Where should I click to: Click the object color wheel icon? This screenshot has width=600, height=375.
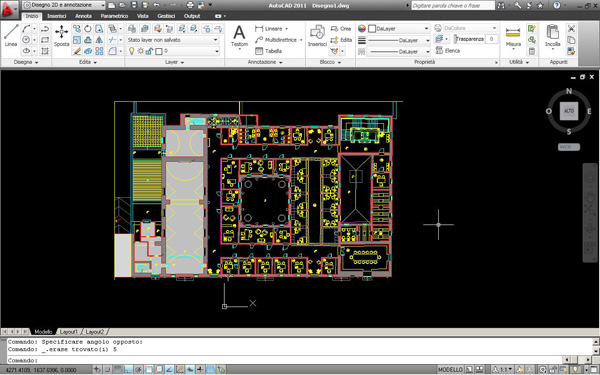point(362,29)
